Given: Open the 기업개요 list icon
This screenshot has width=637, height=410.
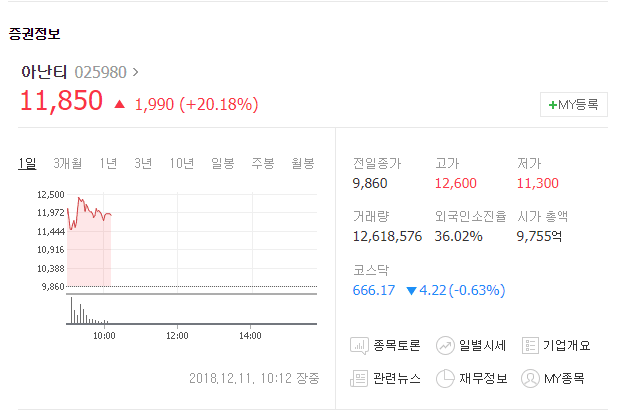Looking at the screenshot, I should [530, 346].
